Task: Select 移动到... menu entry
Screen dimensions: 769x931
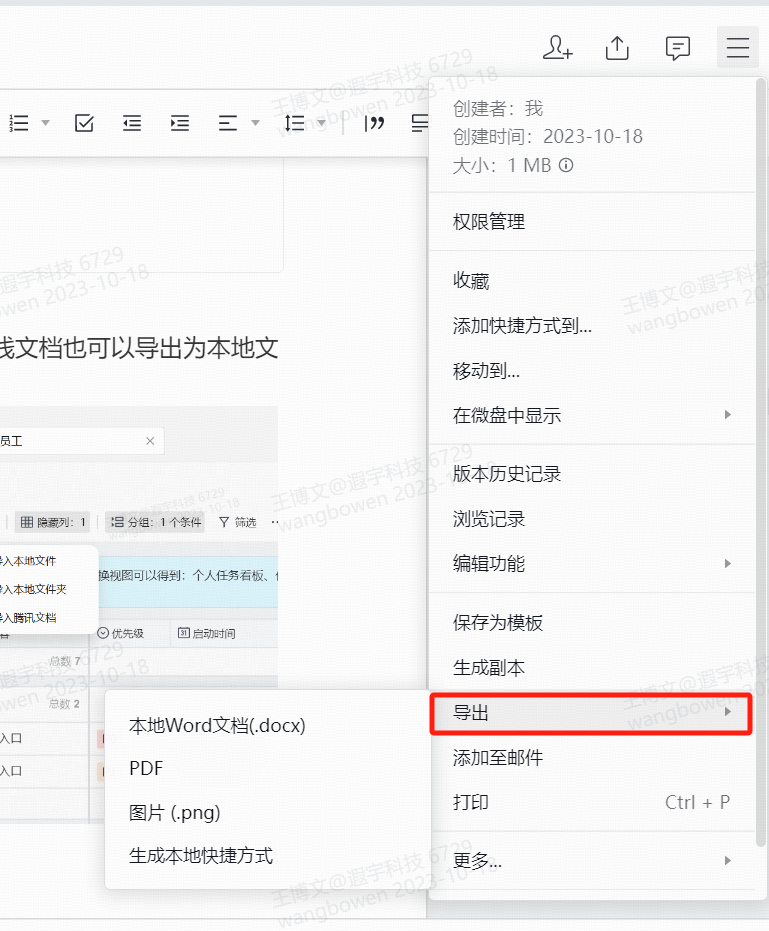Action: pos(592,370)
